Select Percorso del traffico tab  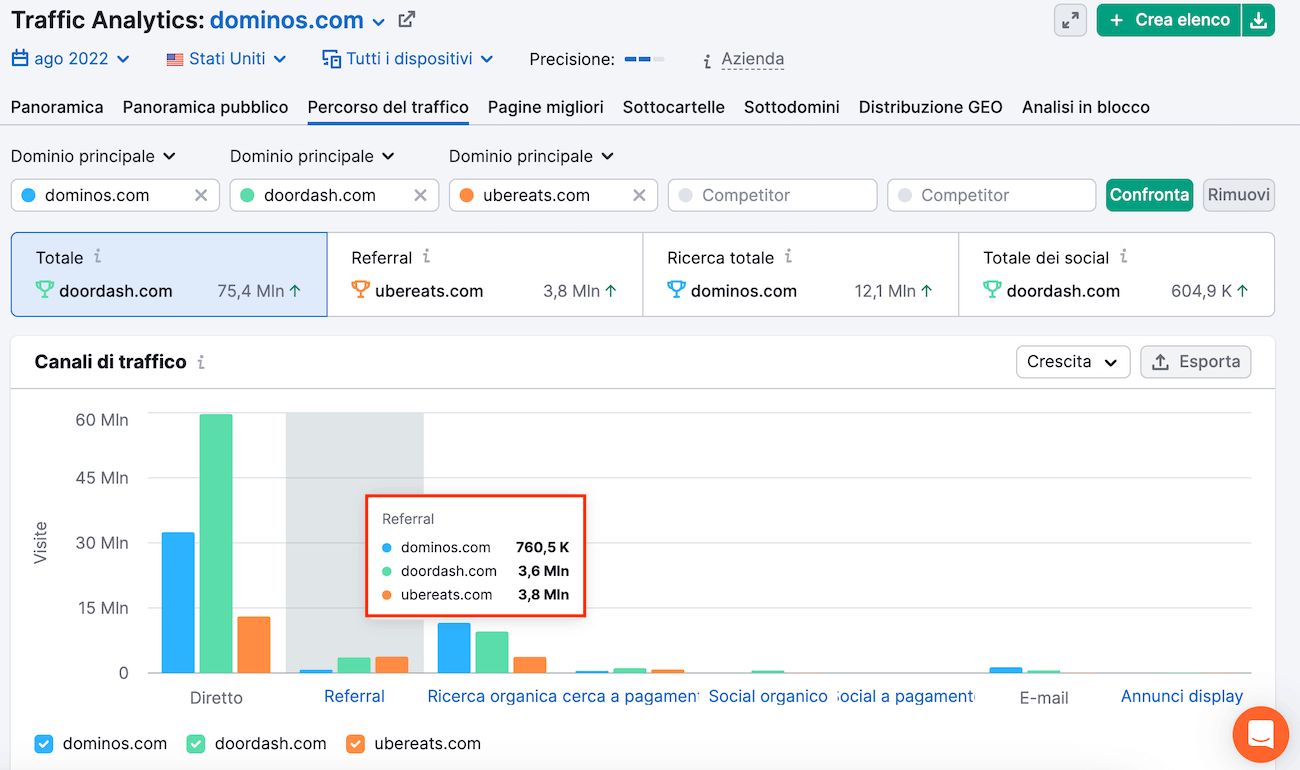coord(388,107)
